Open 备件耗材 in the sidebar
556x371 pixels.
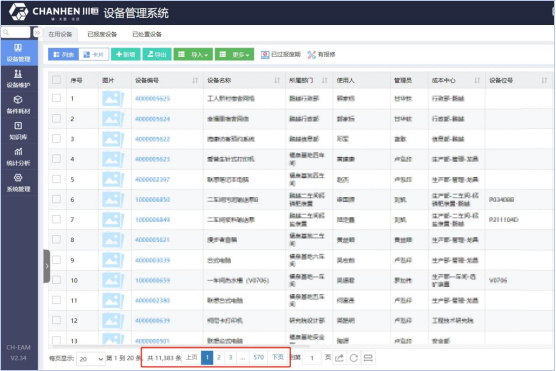tap(19, 105)
